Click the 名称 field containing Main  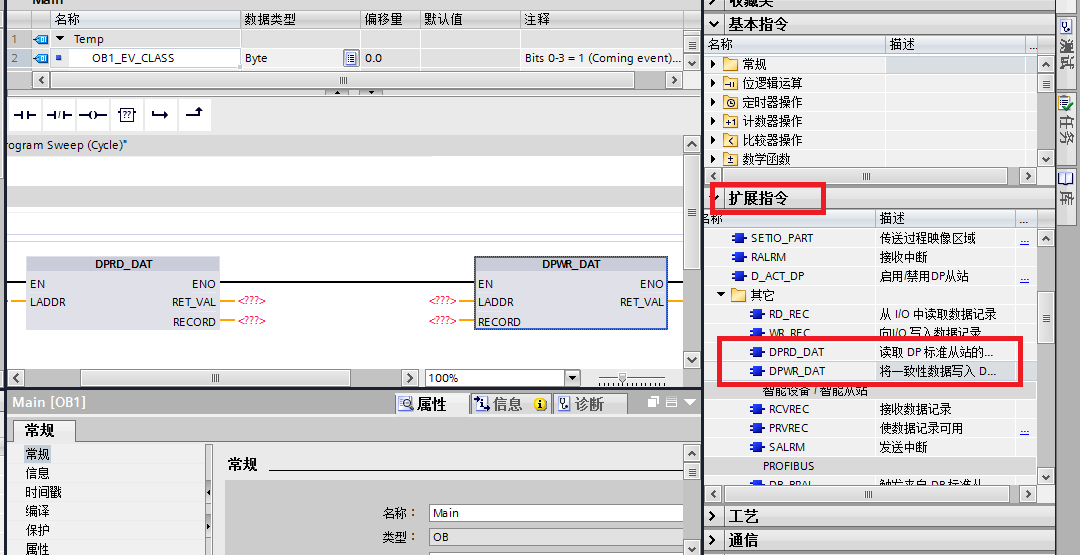pos(556,513)
